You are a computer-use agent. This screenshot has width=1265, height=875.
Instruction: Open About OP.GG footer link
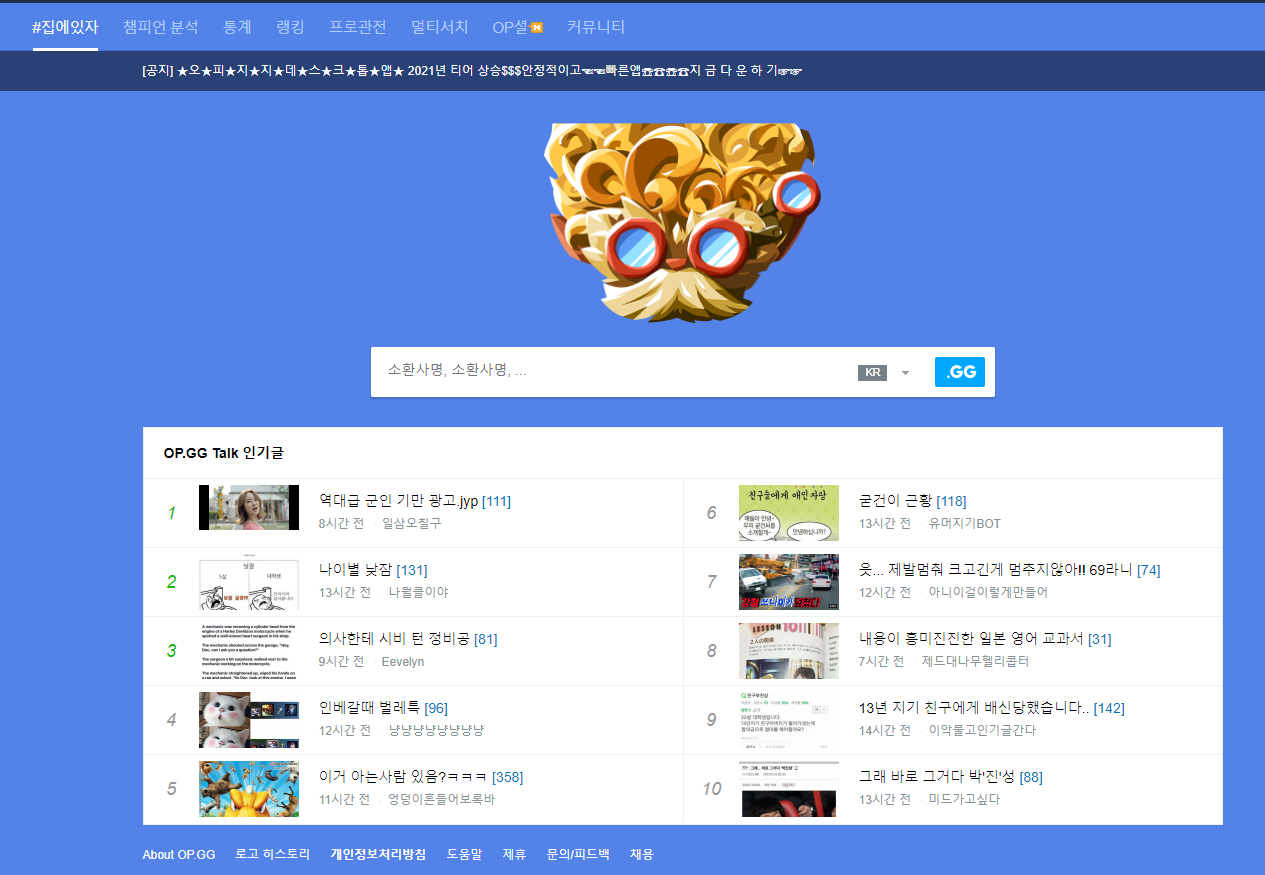[x=179, y=854]
